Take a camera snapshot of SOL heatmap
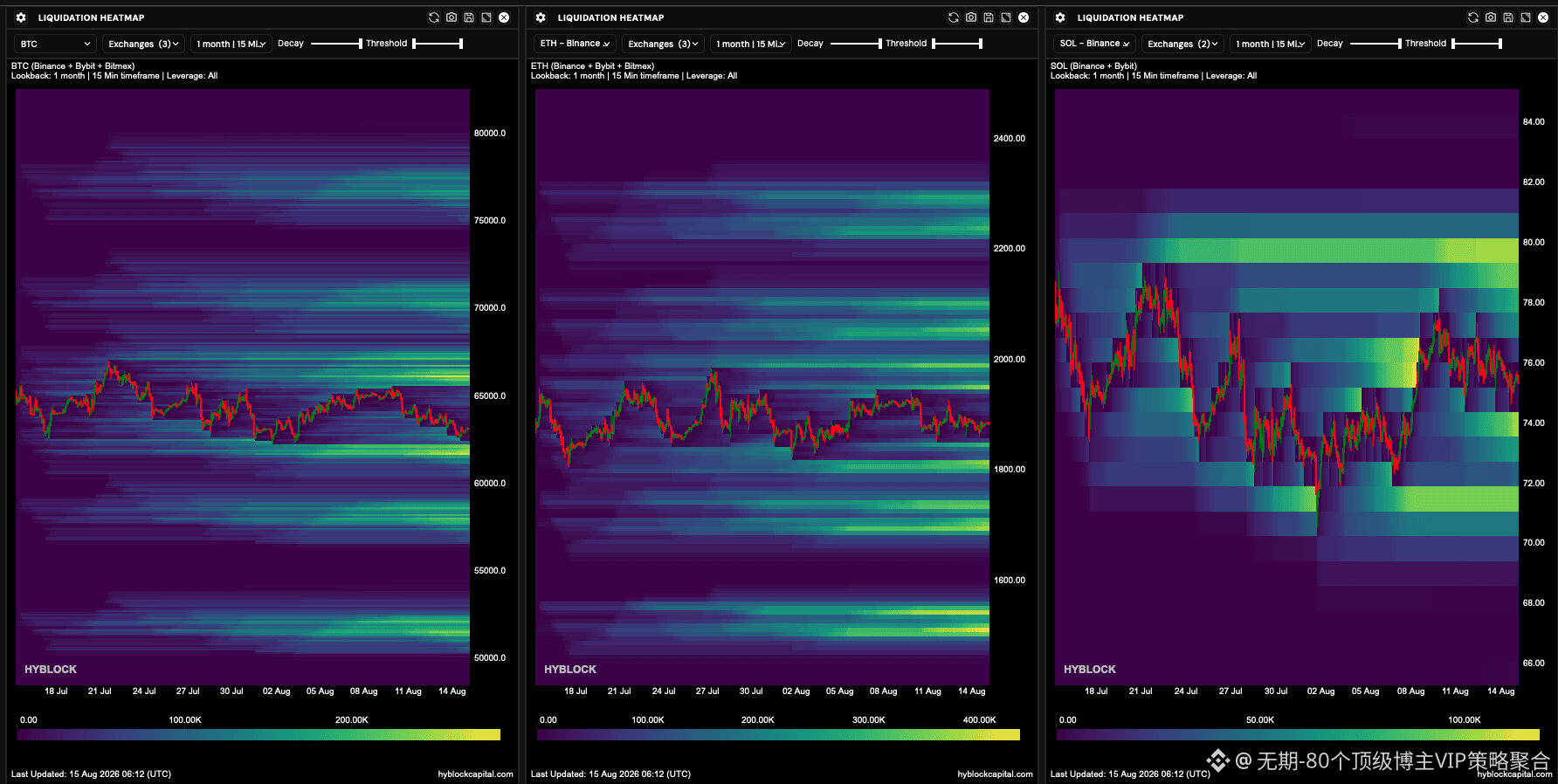The image size is (1558, 784). point(1491,17)
